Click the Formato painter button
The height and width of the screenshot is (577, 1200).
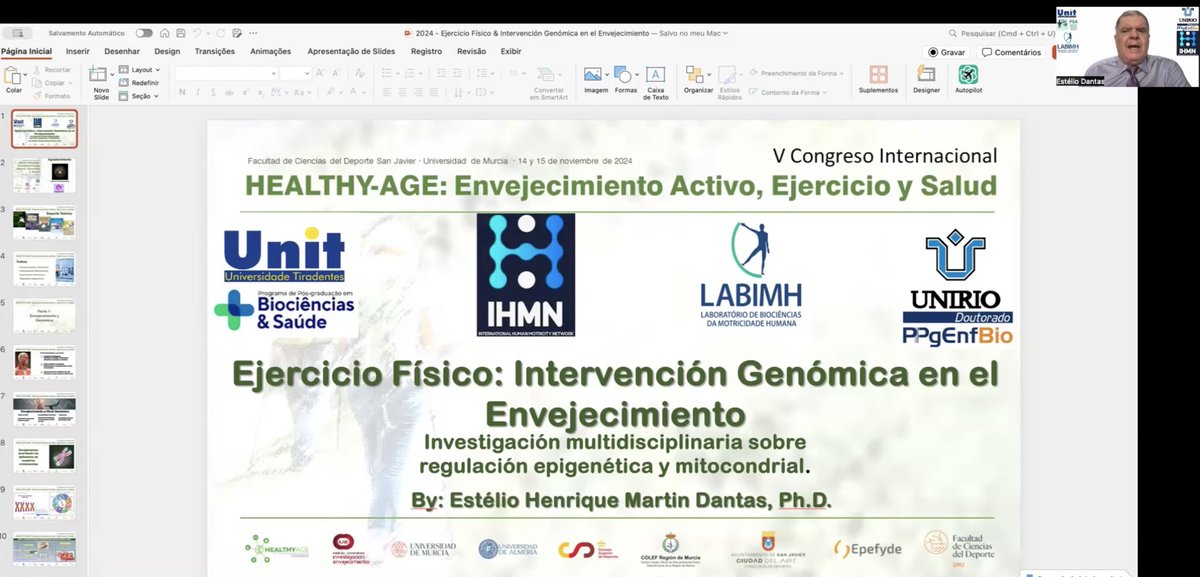[x=51, y=96]
